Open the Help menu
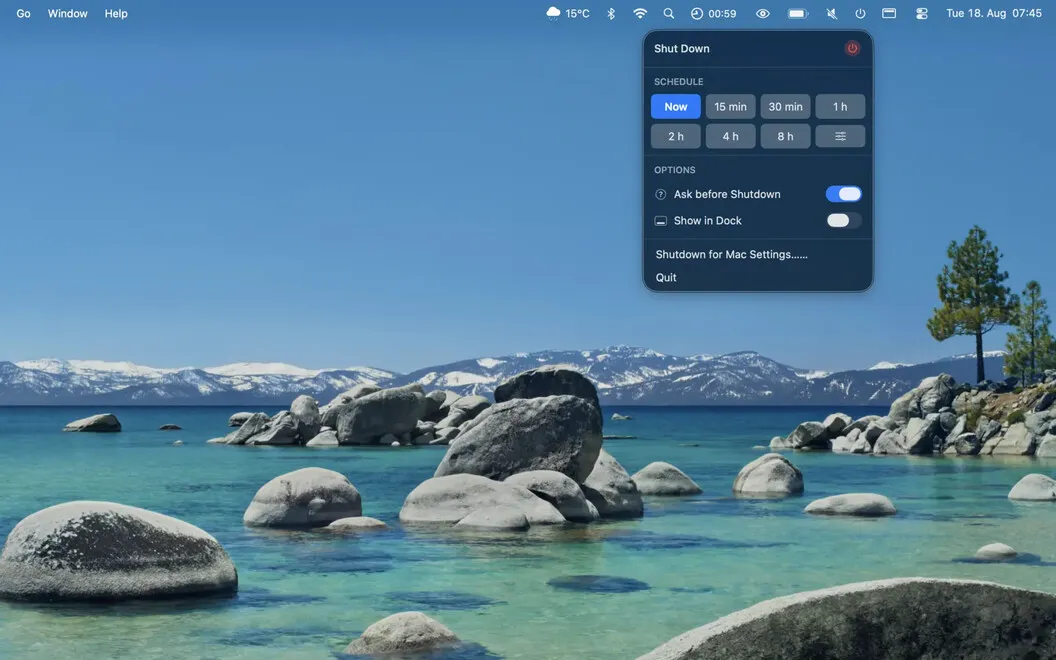 116,13
